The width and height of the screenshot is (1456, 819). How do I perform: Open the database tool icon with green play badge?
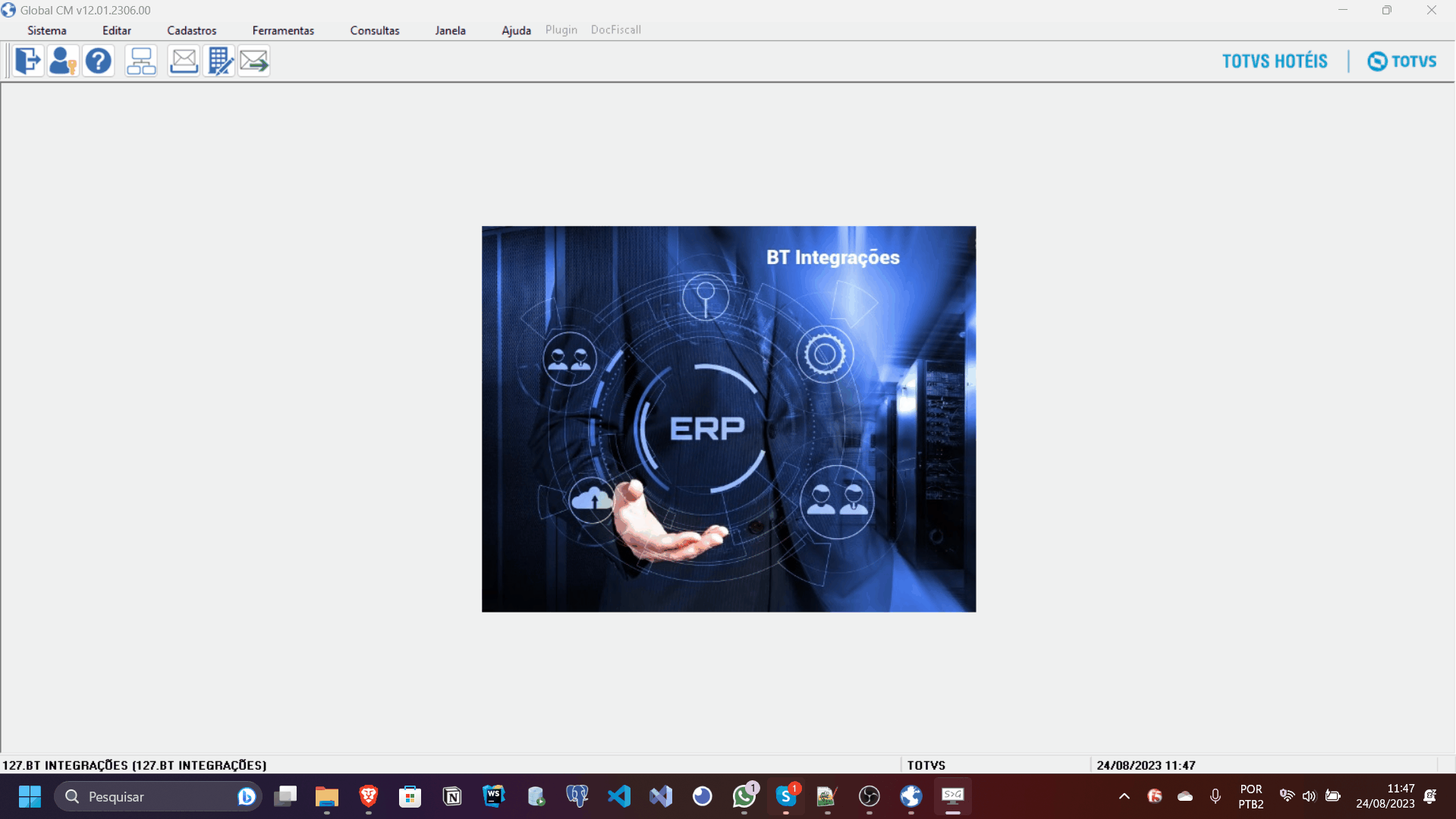(x=536, y=796)
